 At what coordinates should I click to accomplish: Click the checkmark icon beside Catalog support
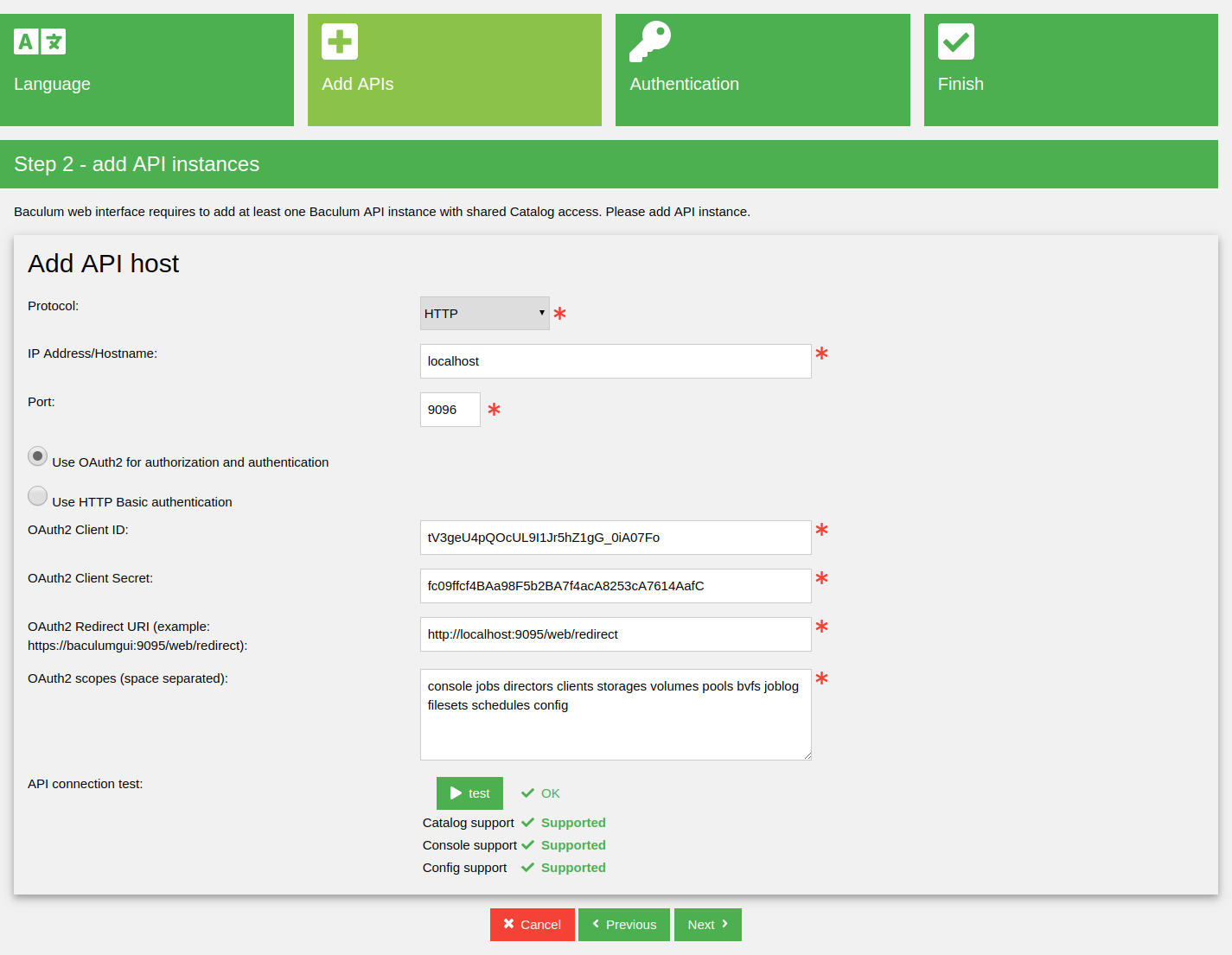[527, 823]
